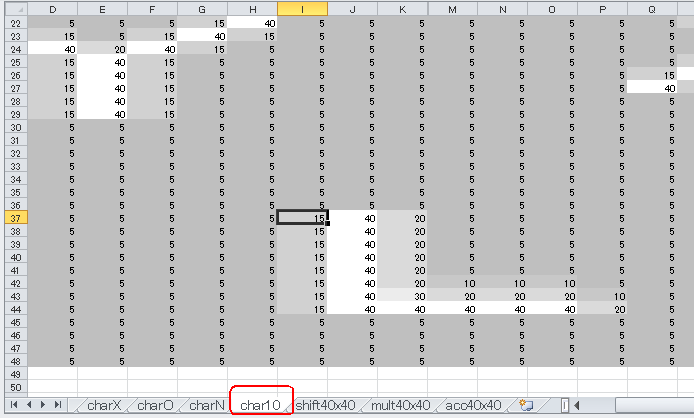
Task: Jump to the first sheet with navigation arrow
Action: point(14,404)
